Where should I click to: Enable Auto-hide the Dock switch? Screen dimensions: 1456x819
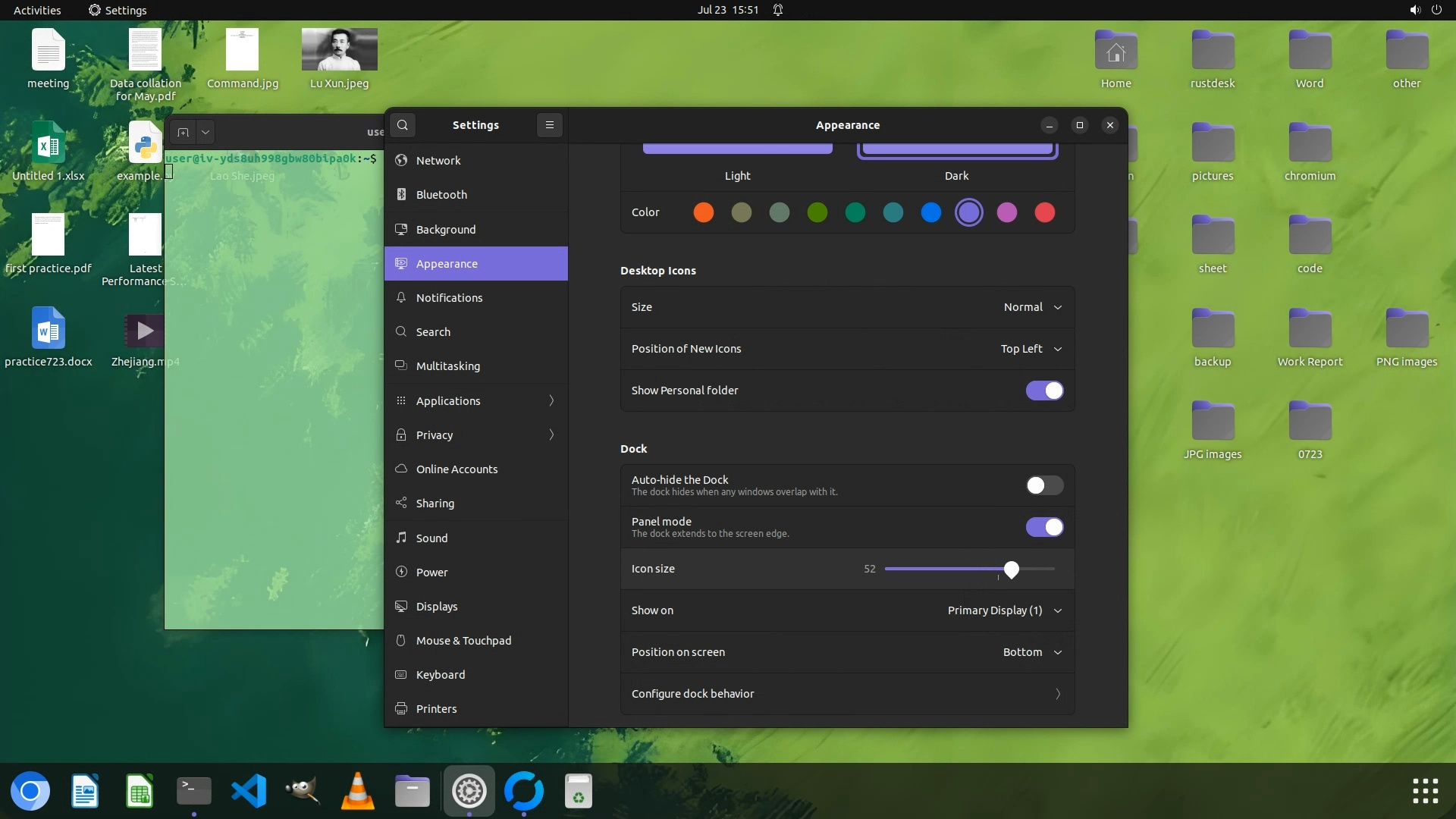pyautogui.click(x=1044, y=485)
